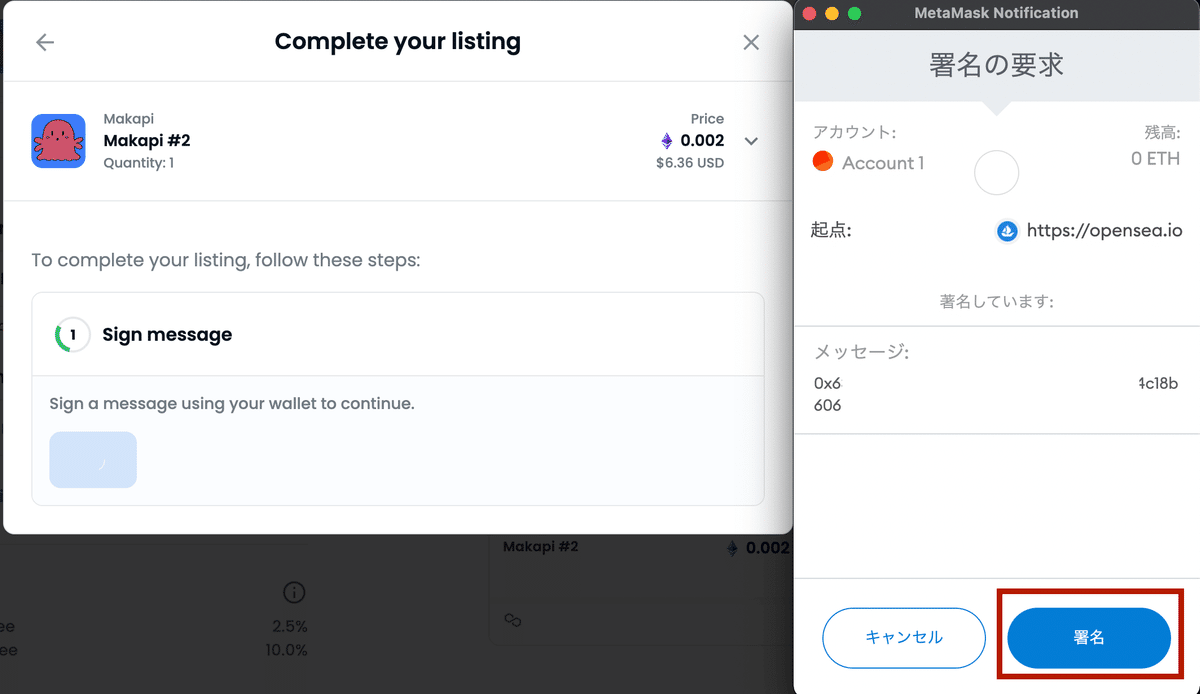This screenshot has height=694, width=1200.
Task: Click the orange Account 1 avatar icon
Action: (x=823, y=161)
